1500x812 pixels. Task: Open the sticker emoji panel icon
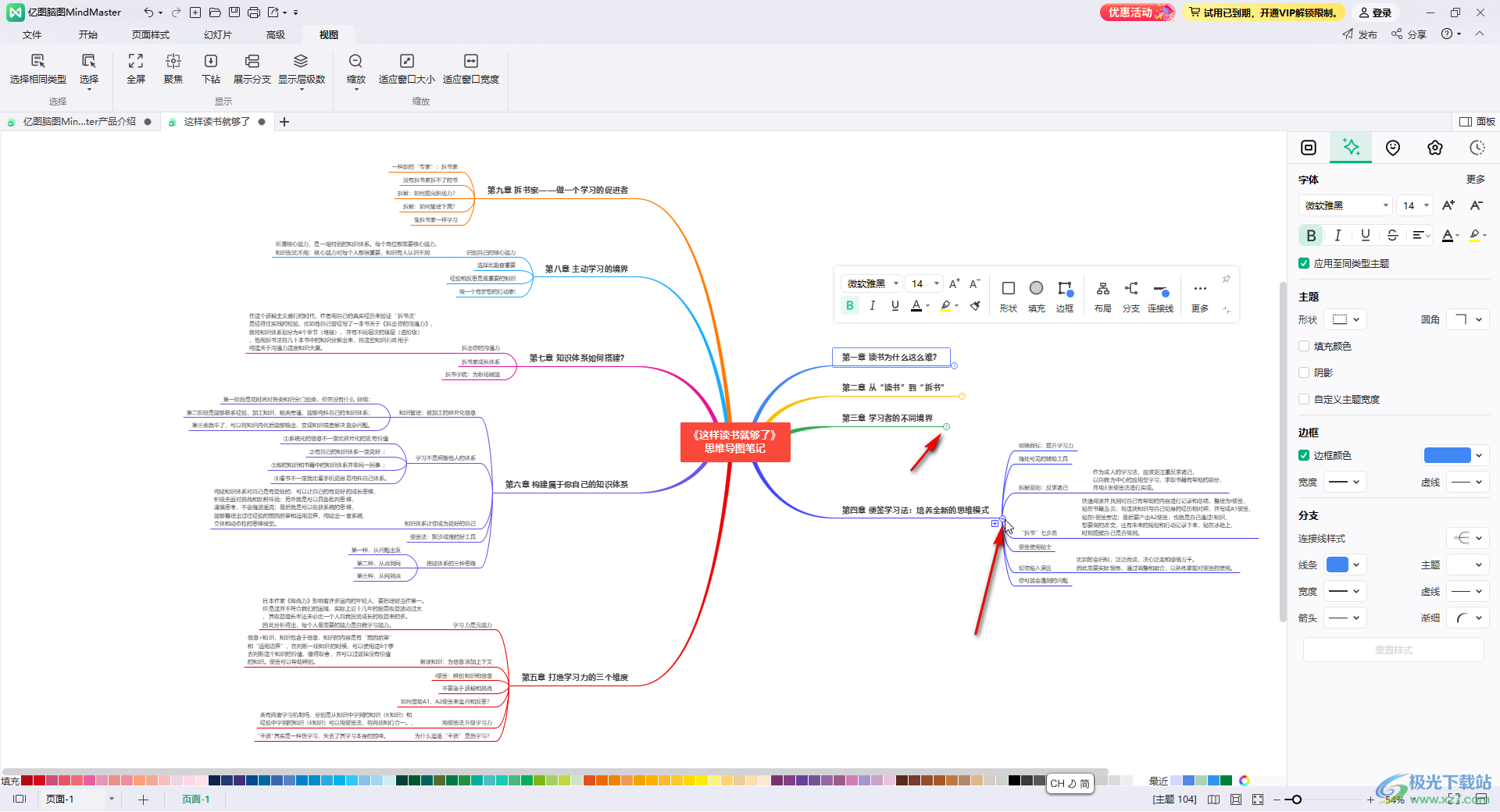(x=1393, y=148)
